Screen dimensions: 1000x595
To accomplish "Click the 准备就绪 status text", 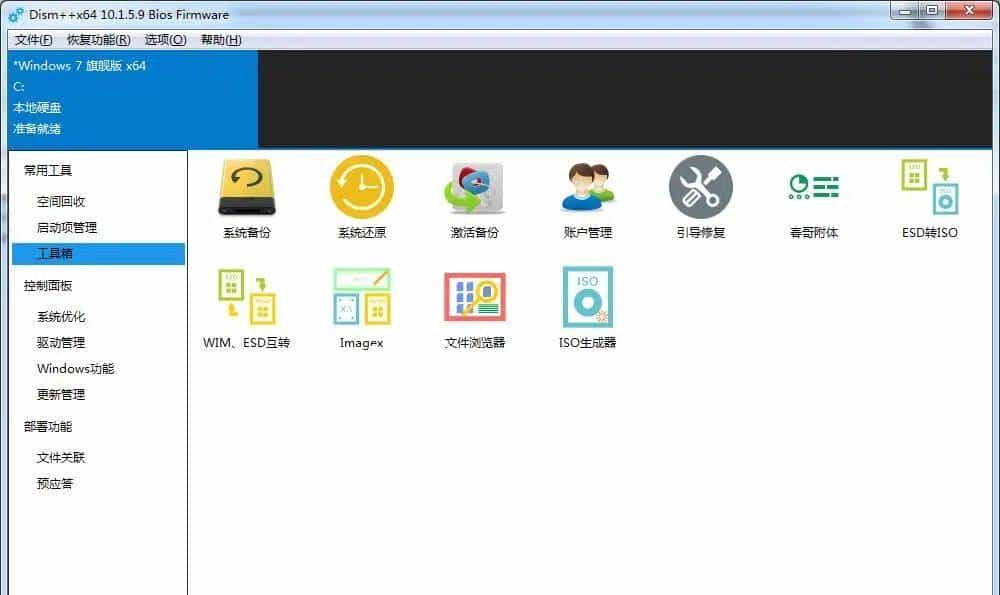I will click(37, 129).
